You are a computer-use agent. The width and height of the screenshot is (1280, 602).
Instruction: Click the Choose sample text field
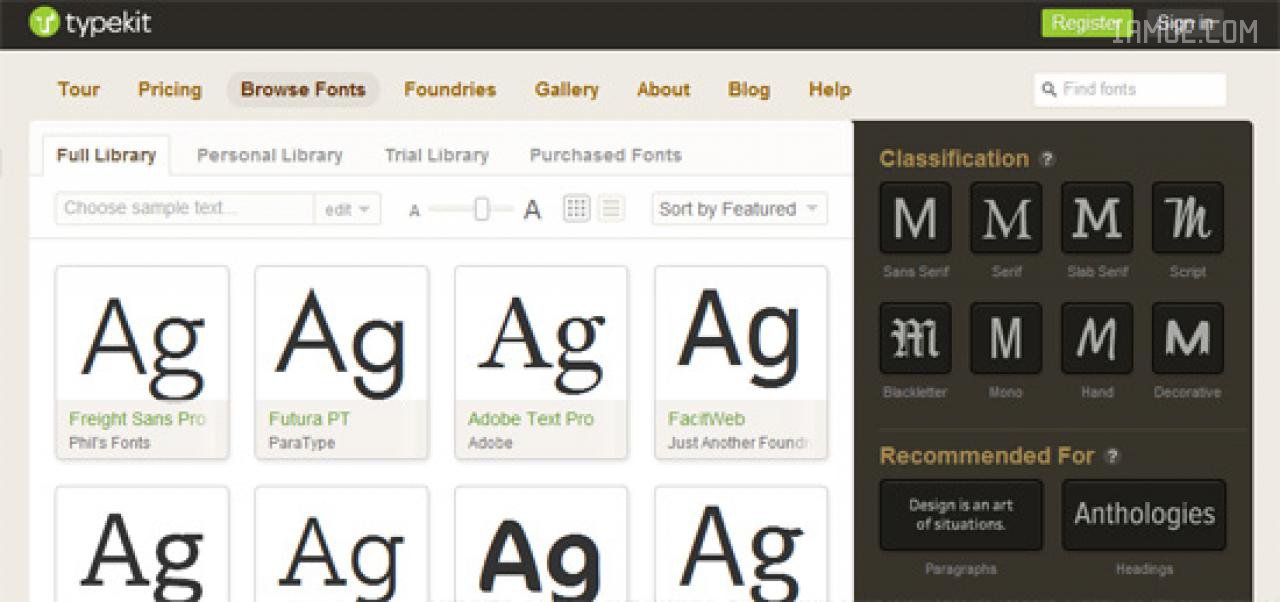(185, 209)
